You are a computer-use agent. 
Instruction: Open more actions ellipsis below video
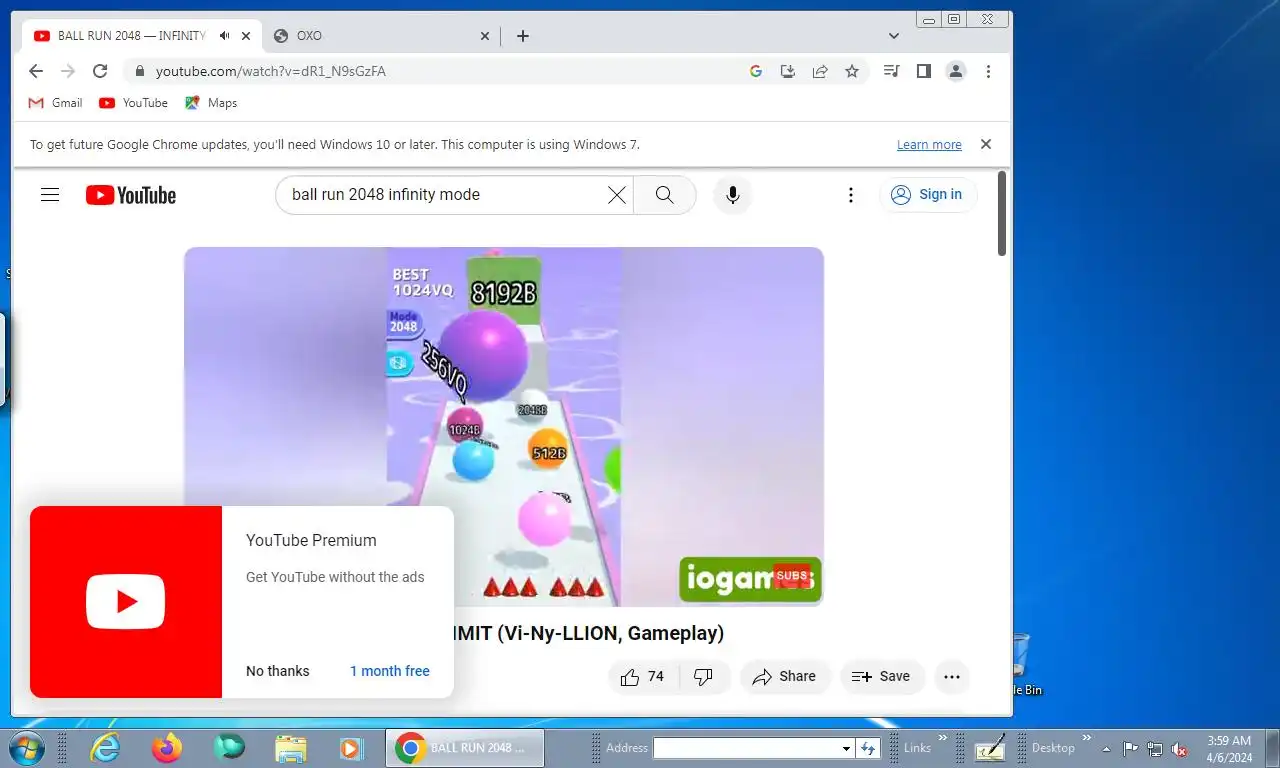coord(952,677)
